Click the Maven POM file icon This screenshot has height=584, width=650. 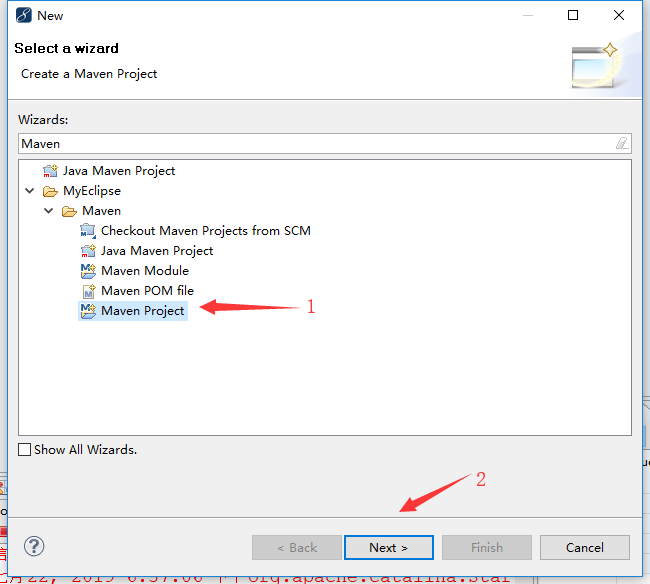point(89,291)
